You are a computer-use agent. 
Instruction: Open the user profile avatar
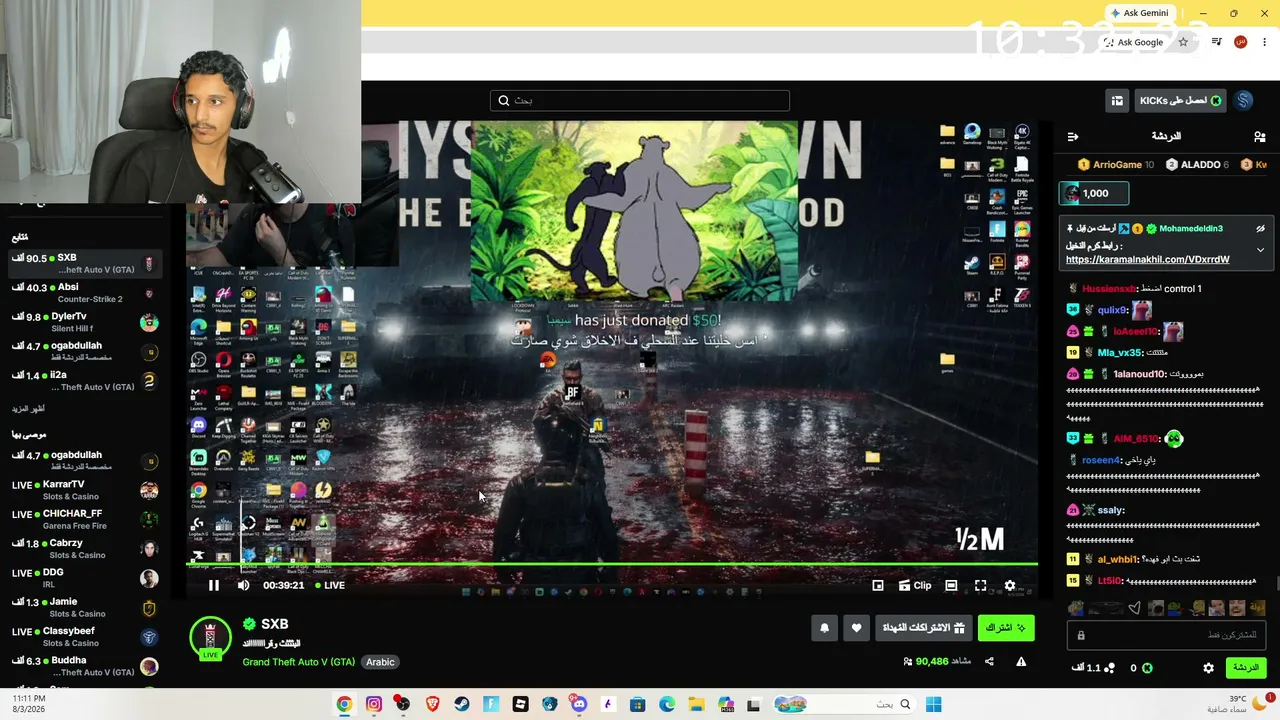1243,101
